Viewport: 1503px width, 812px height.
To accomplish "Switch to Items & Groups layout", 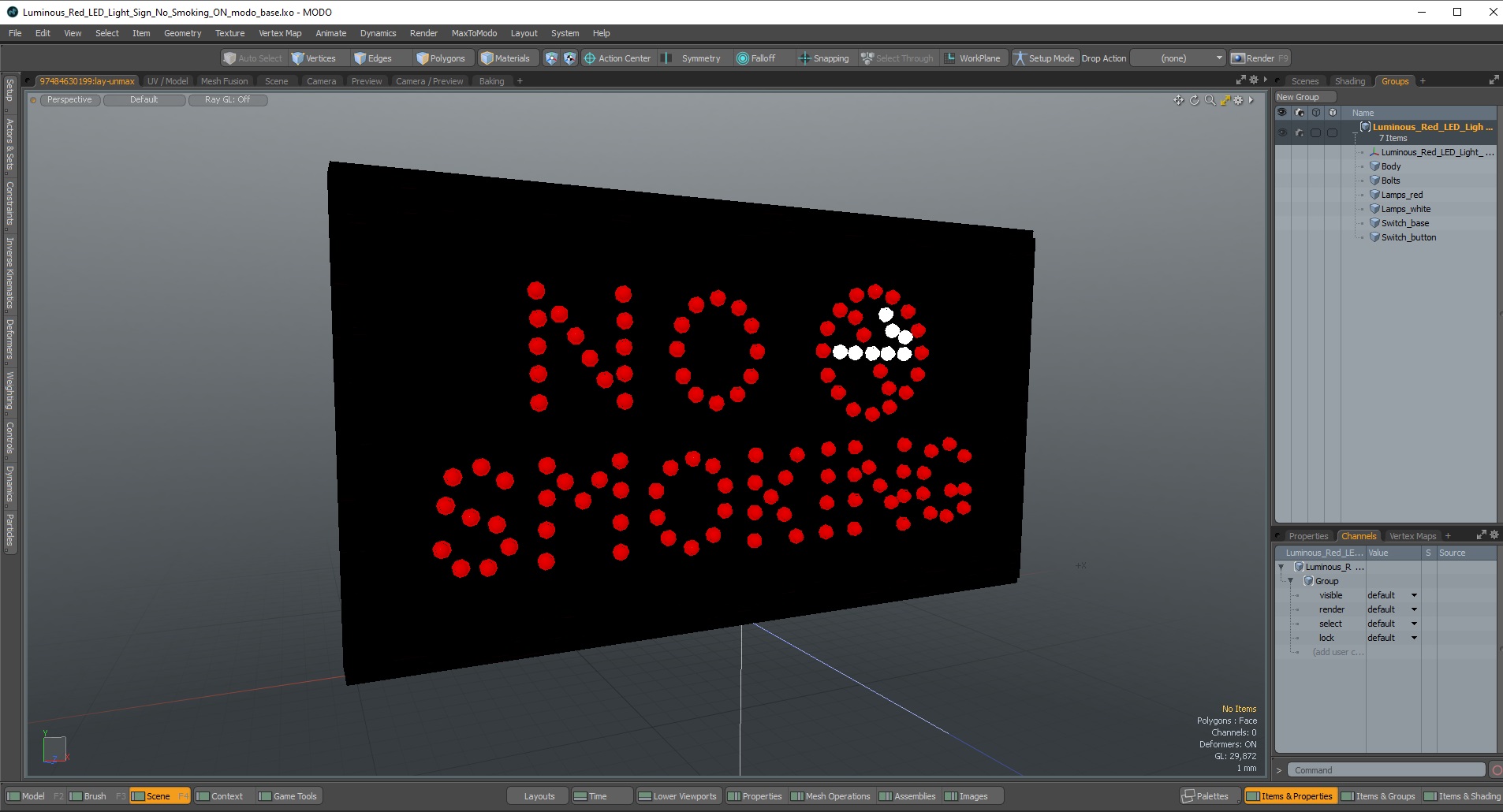I will click(1378, 796).
